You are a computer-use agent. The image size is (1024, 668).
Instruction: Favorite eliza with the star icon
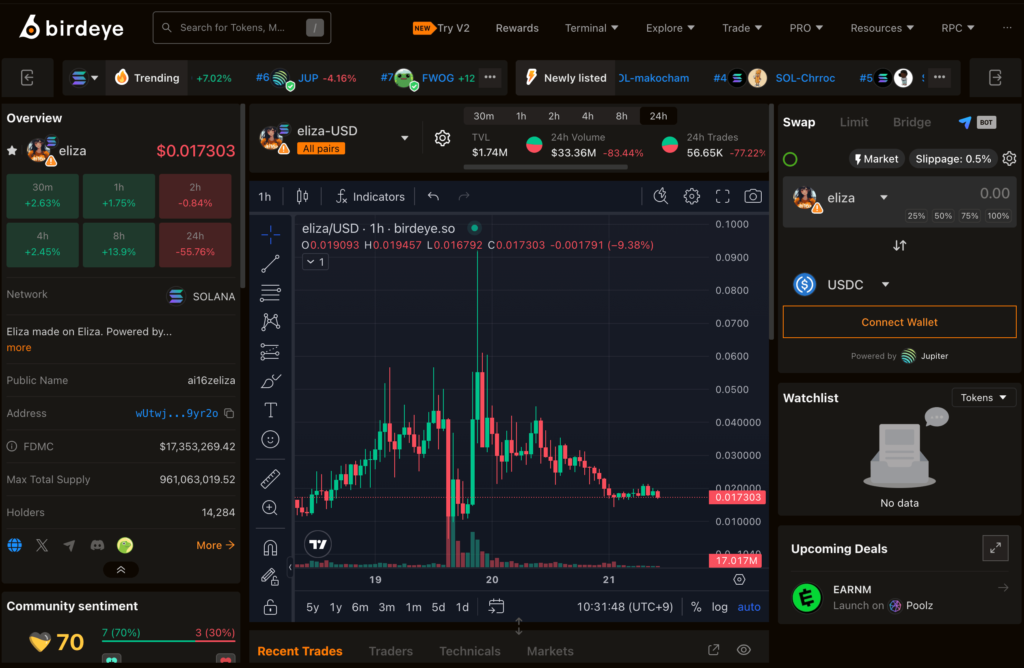pyautogui.click(x=12, y=151)
